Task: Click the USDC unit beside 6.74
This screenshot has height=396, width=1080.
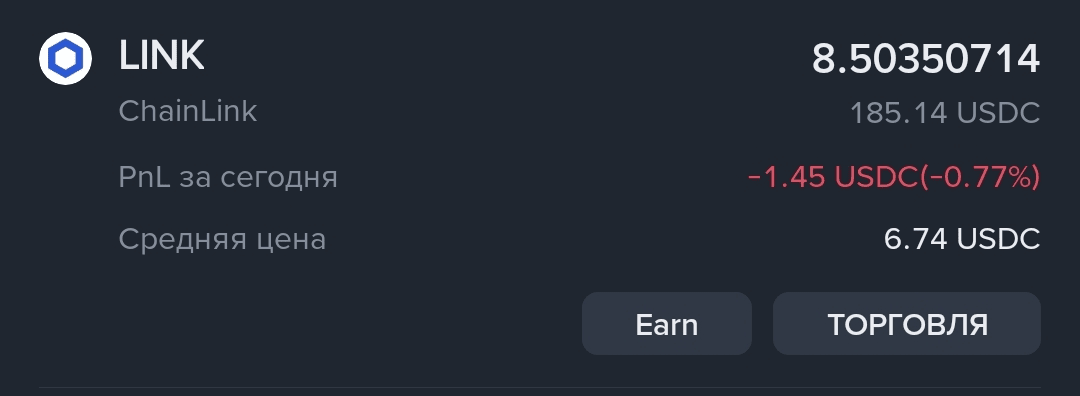Action: [x=999, y=240]
